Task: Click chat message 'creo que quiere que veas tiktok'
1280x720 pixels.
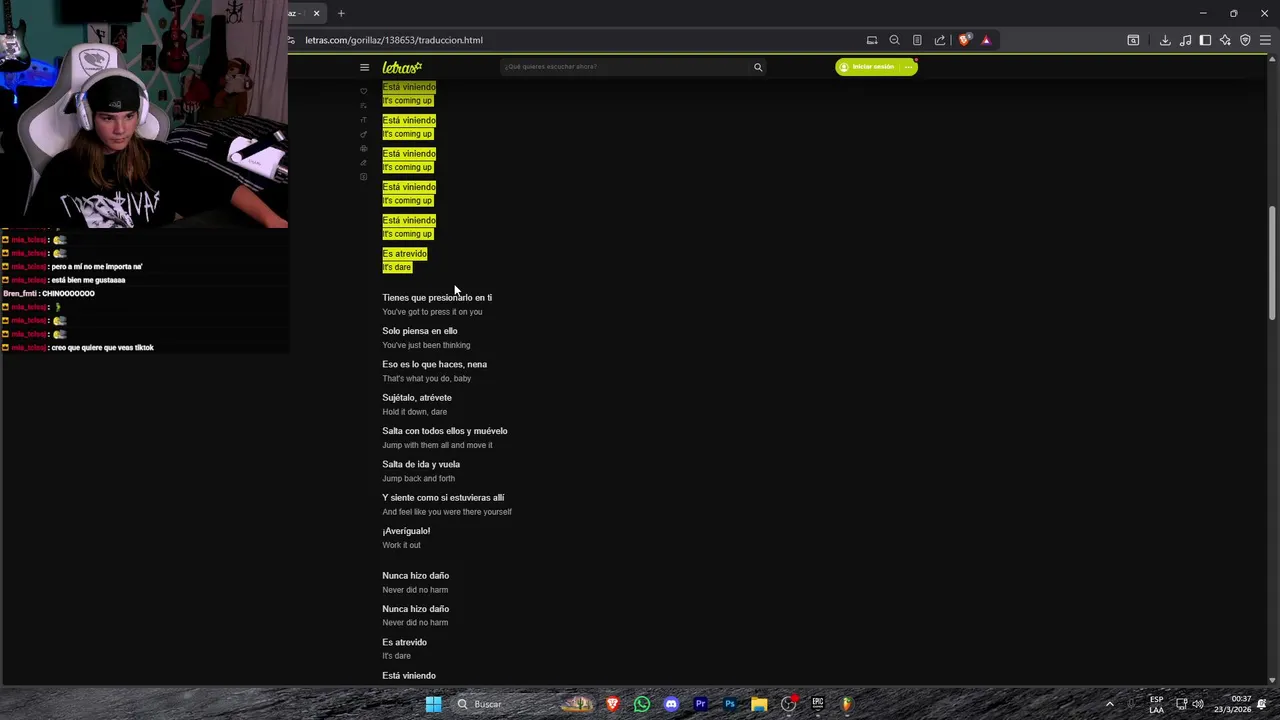Action: pos(102,347)
